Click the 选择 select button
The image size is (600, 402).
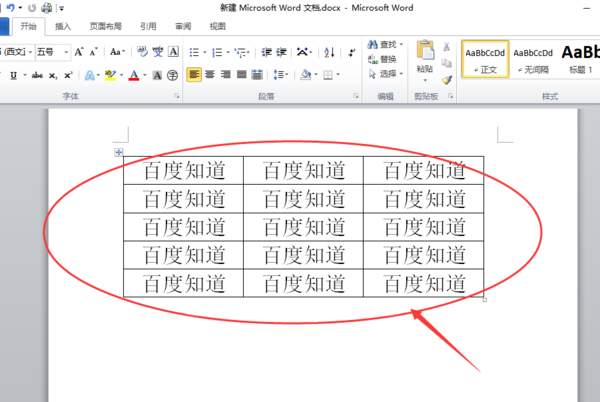click(x=385, y=73)
